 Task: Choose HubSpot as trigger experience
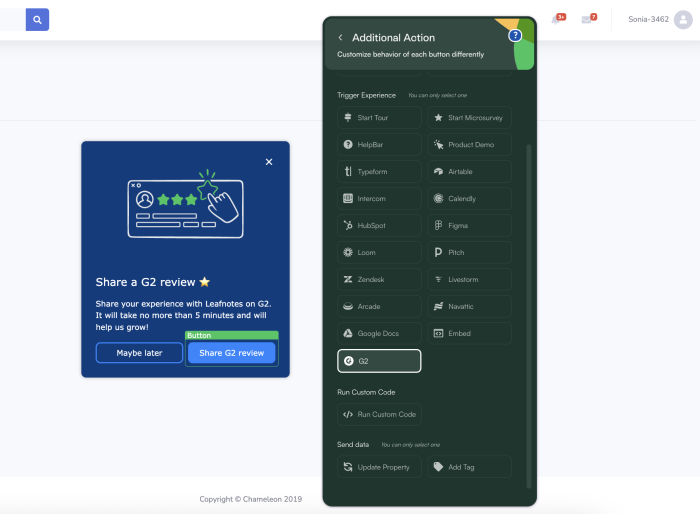(x=379, y=226)
